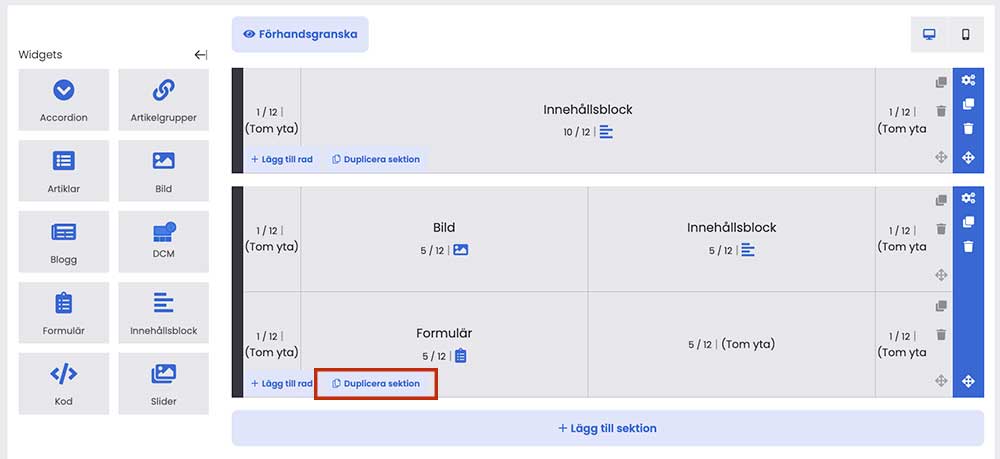Open settings gears of first section
The width and height of the screenshot is (1000, 459).
tap(968, 80)
